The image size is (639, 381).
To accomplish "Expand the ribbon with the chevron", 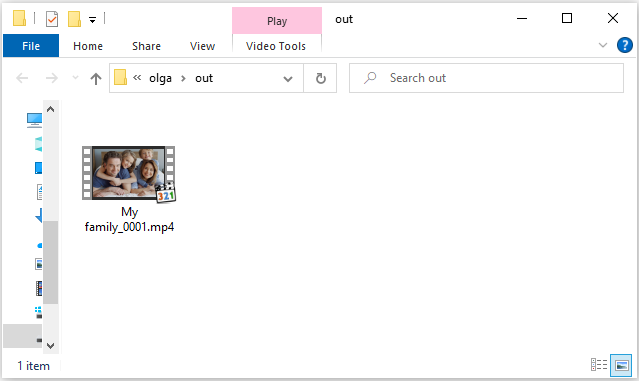I will 603,45.
